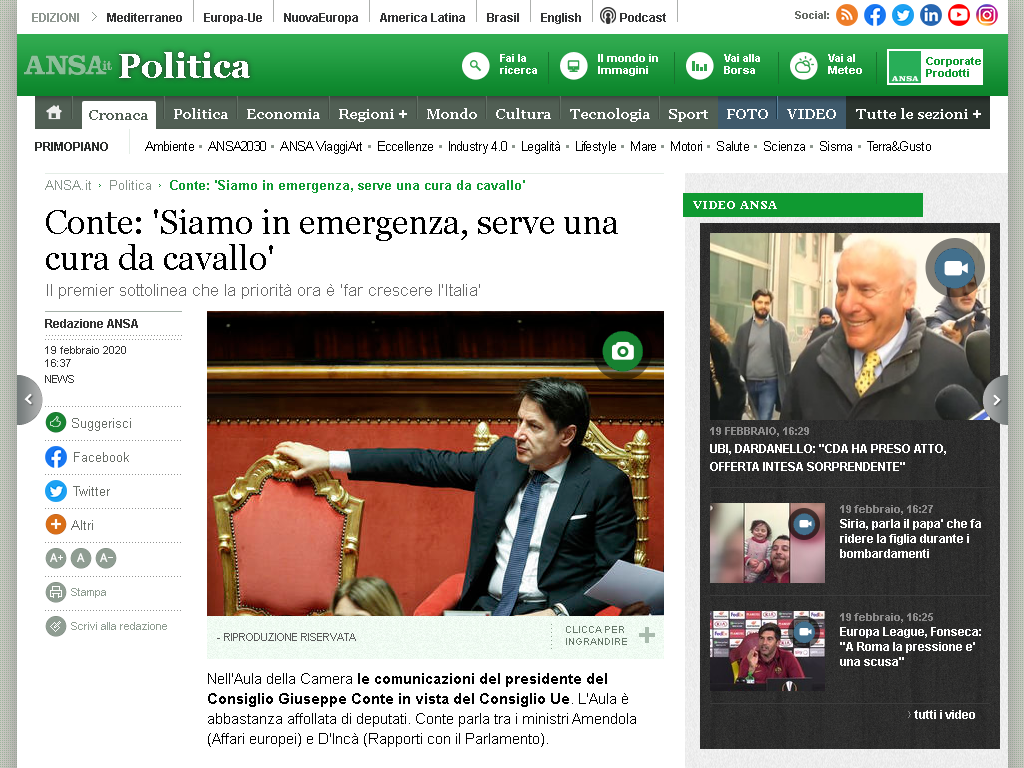Viewport: 1024px width, 768px height.
Task: Open the Sport section
Action: click(688, 114)
